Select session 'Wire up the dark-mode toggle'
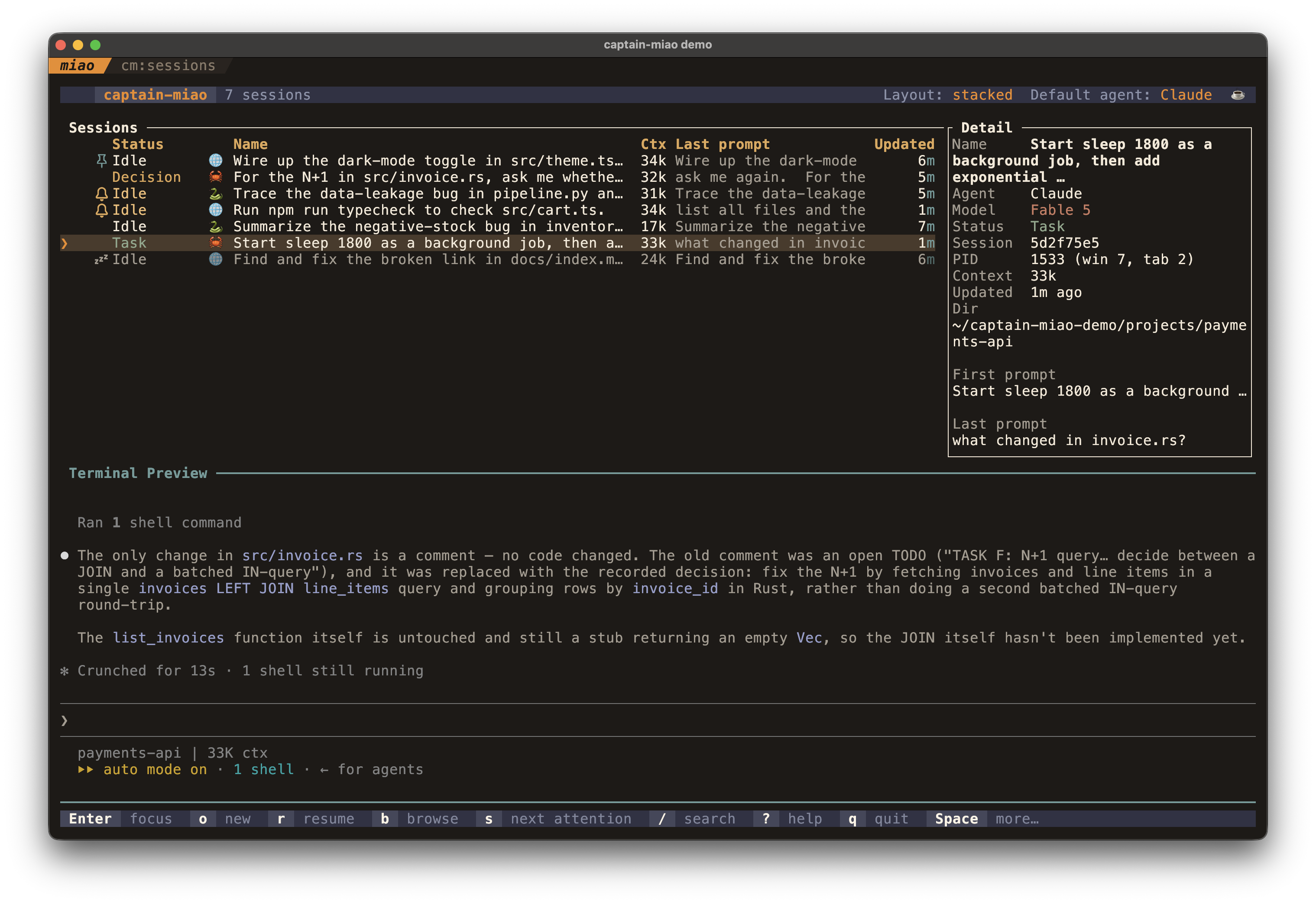1316x904 pixels. pos(498,161)
